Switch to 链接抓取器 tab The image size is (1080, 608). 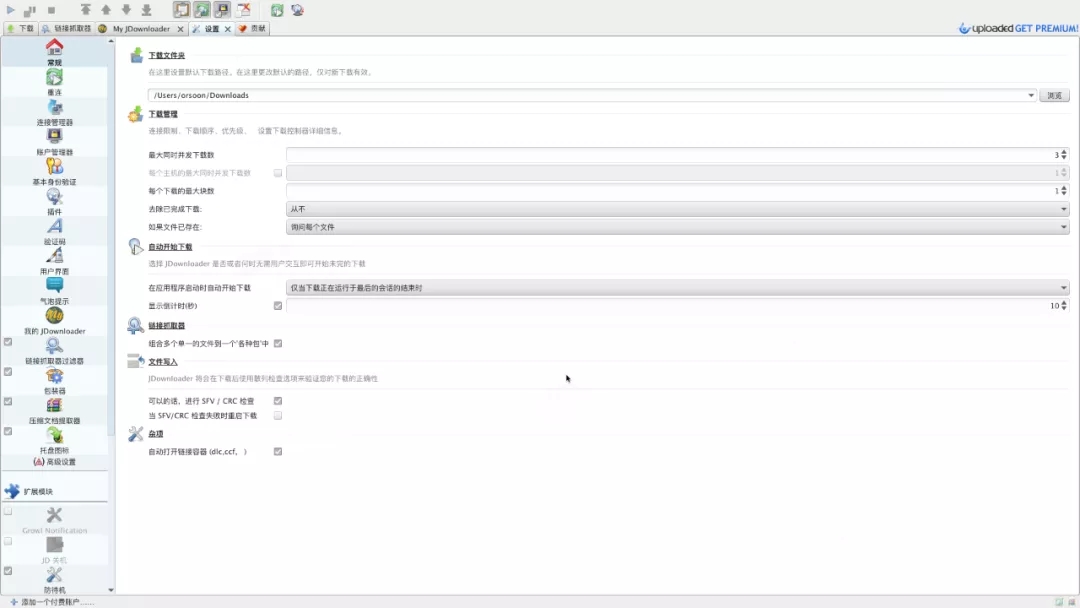(x=66, y=29)
